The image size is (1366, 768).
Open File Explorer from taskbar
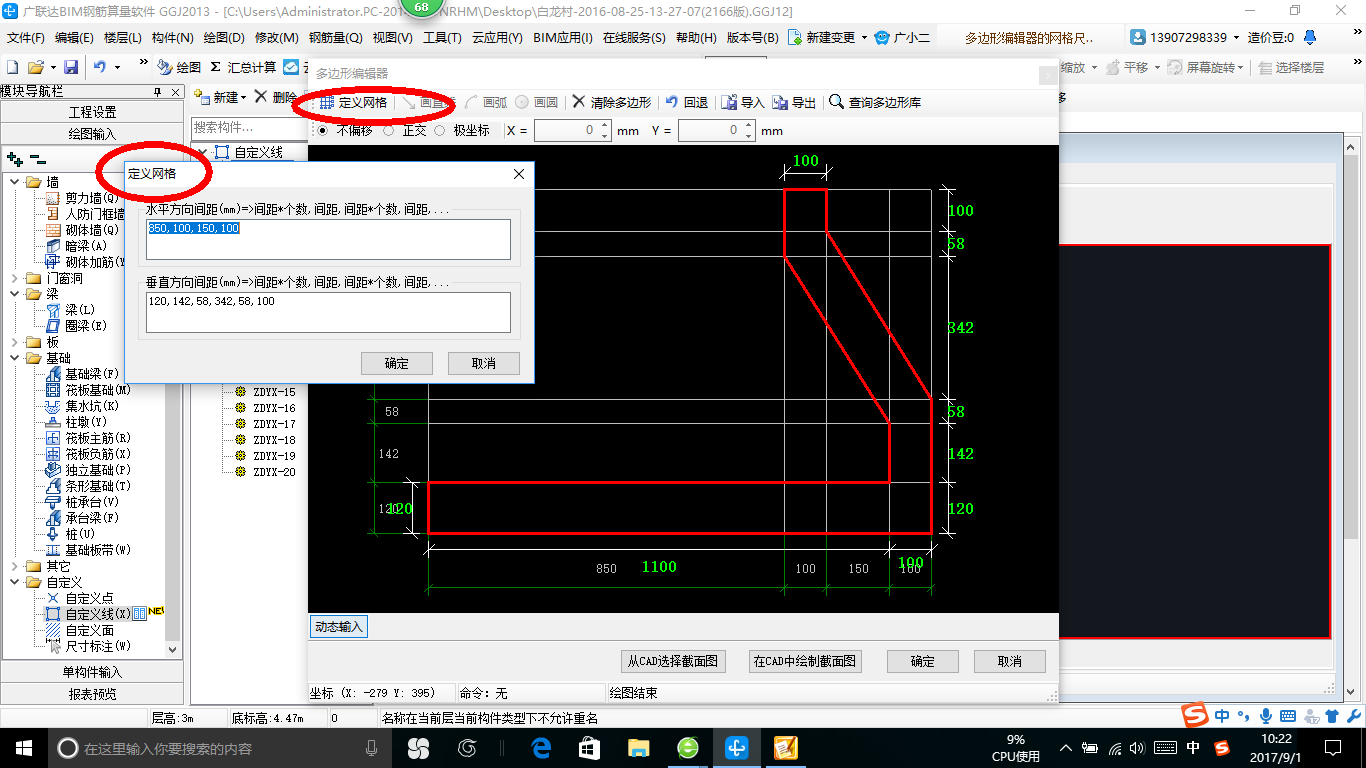pyautogui.click(x=638, y=747)
